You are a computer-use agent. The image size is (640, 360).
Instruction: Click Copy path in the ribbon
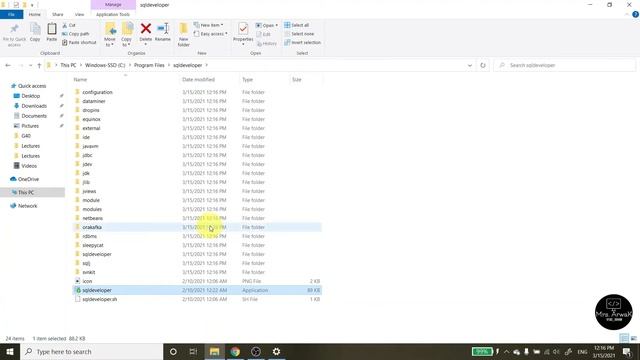tap(76, 34)
